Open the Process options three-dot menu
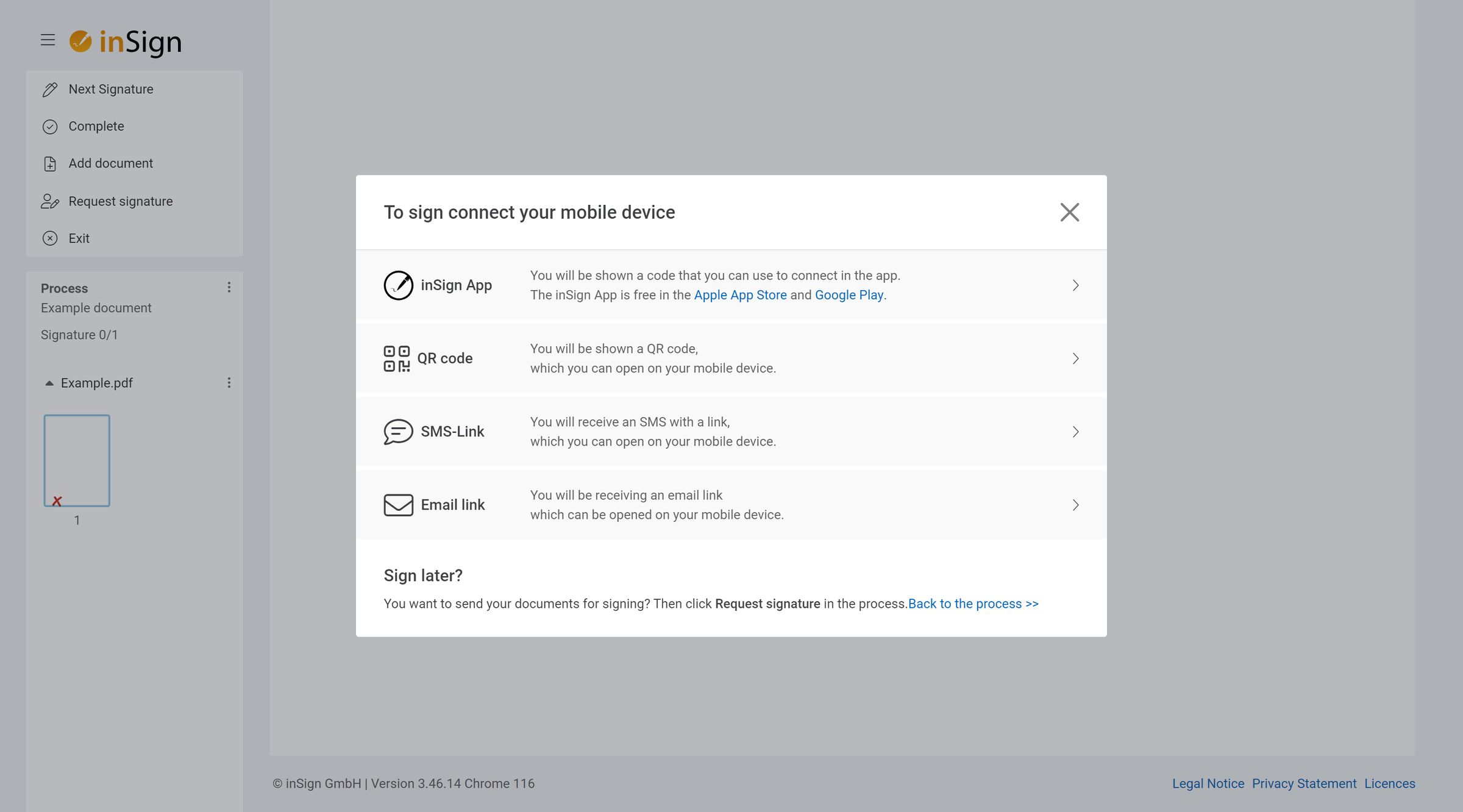The width and height of the screenshot is (1463, 812). (x=229, y=287)
